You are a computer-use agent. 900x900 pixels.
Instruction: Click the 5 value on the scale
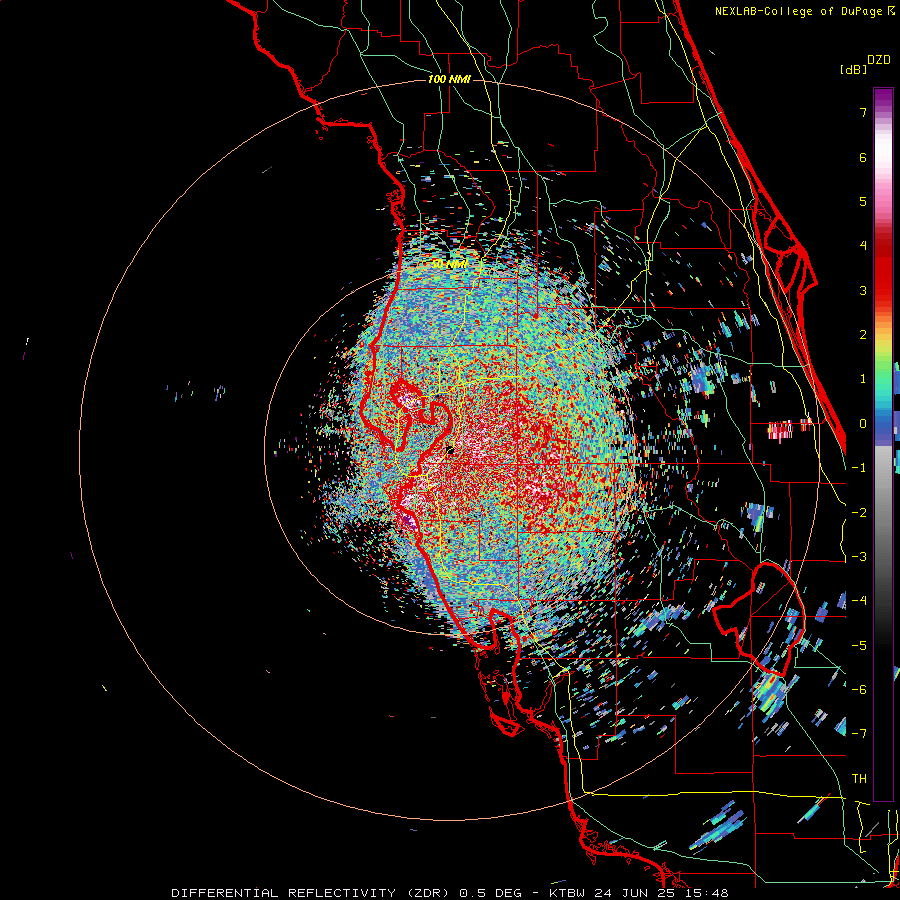point(863,201)
